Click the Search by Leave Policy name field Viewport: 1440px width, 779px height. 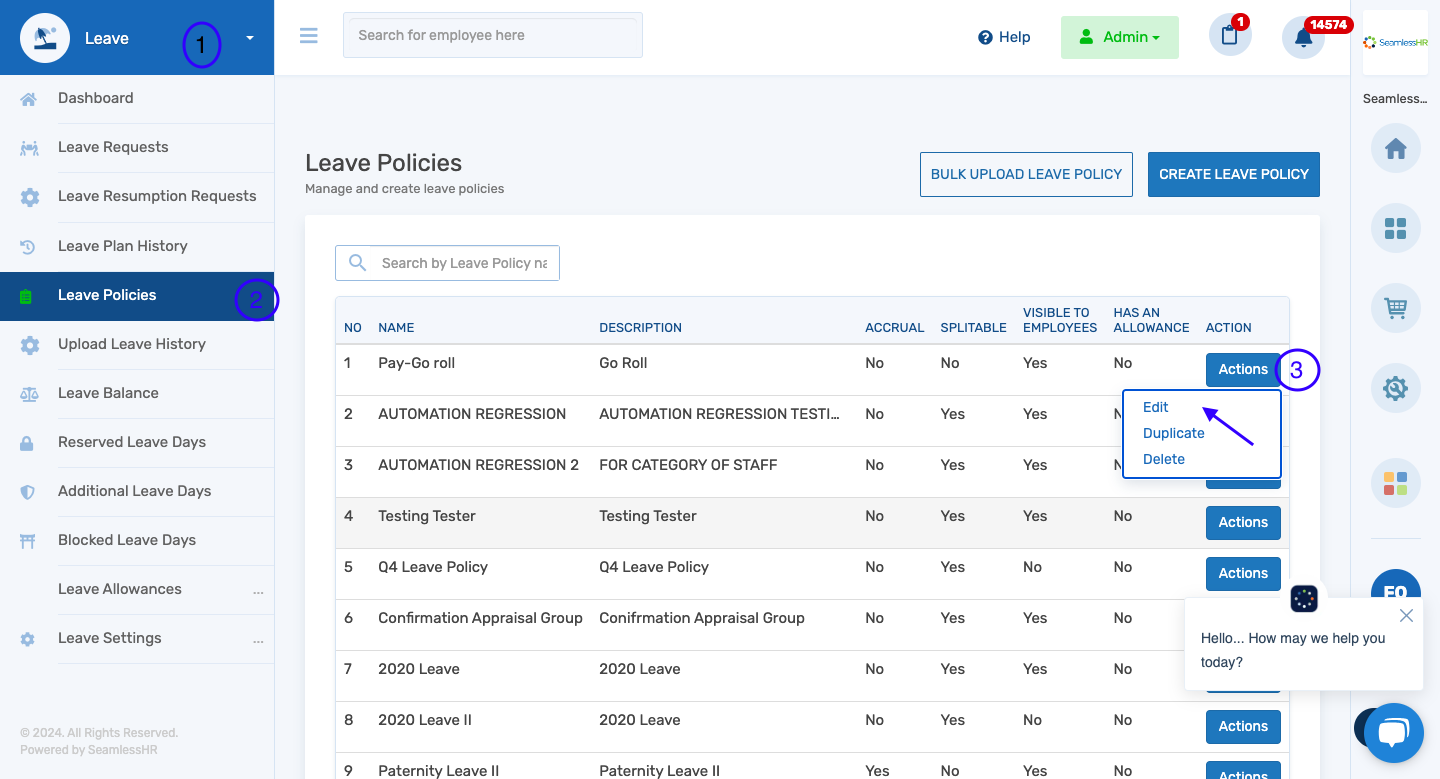[447, 263]
